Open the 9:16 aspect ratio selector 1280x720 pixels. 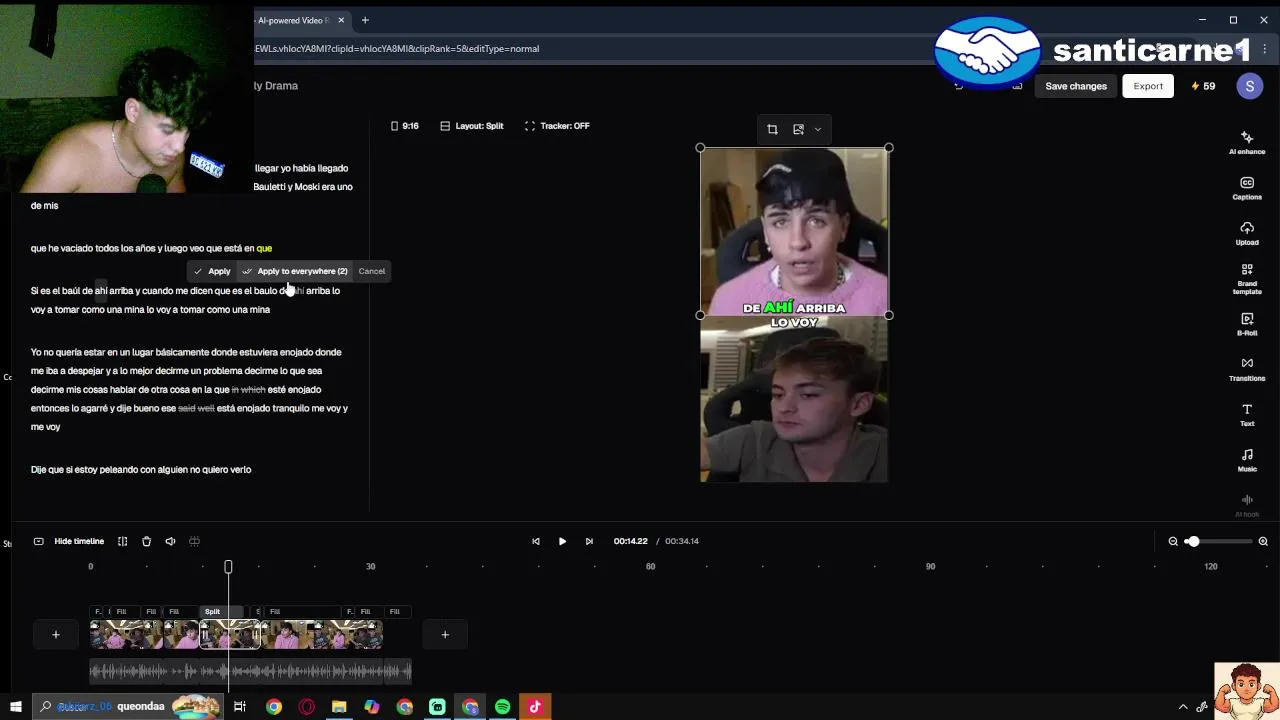pyautogui.click(x=404, y=126)
